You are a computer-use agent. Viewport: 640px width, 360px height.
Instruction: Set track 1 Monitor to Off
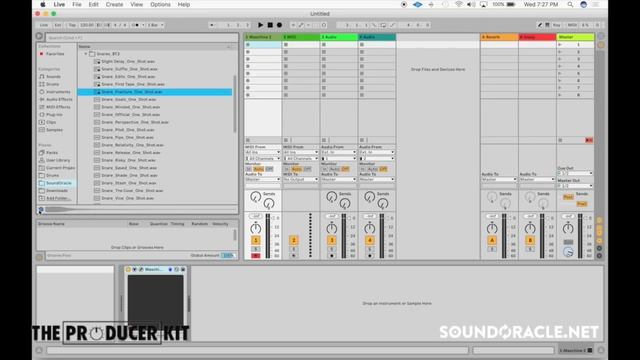tap(269, 169)
